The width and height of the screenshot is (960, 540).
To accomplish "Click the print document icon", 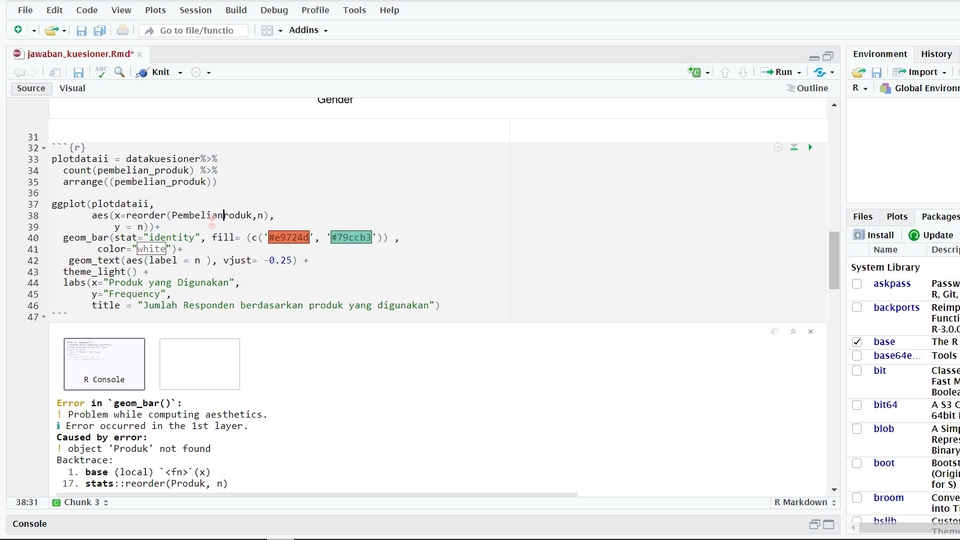I will click(122, 31).
